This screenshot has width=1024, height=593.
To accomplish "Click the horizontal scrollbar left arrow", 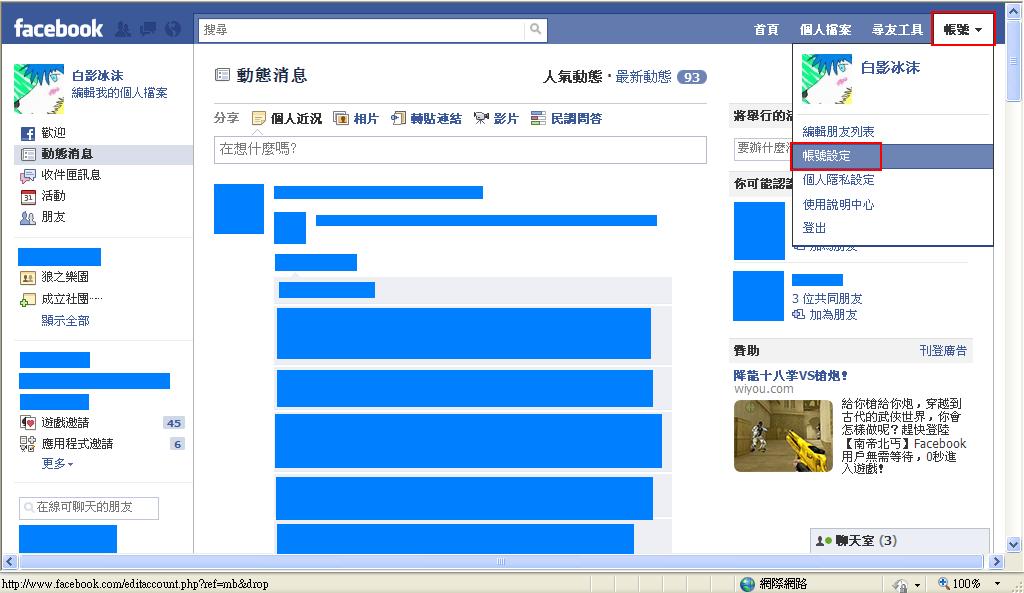I will coord(9,562).
